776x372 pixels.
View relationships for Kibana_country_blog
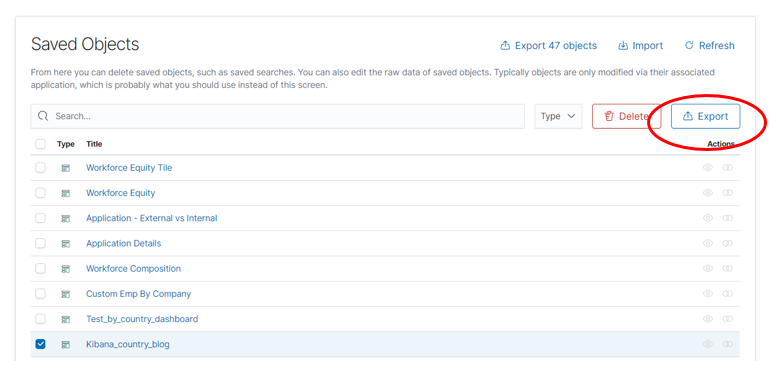(x=728, y=344)
